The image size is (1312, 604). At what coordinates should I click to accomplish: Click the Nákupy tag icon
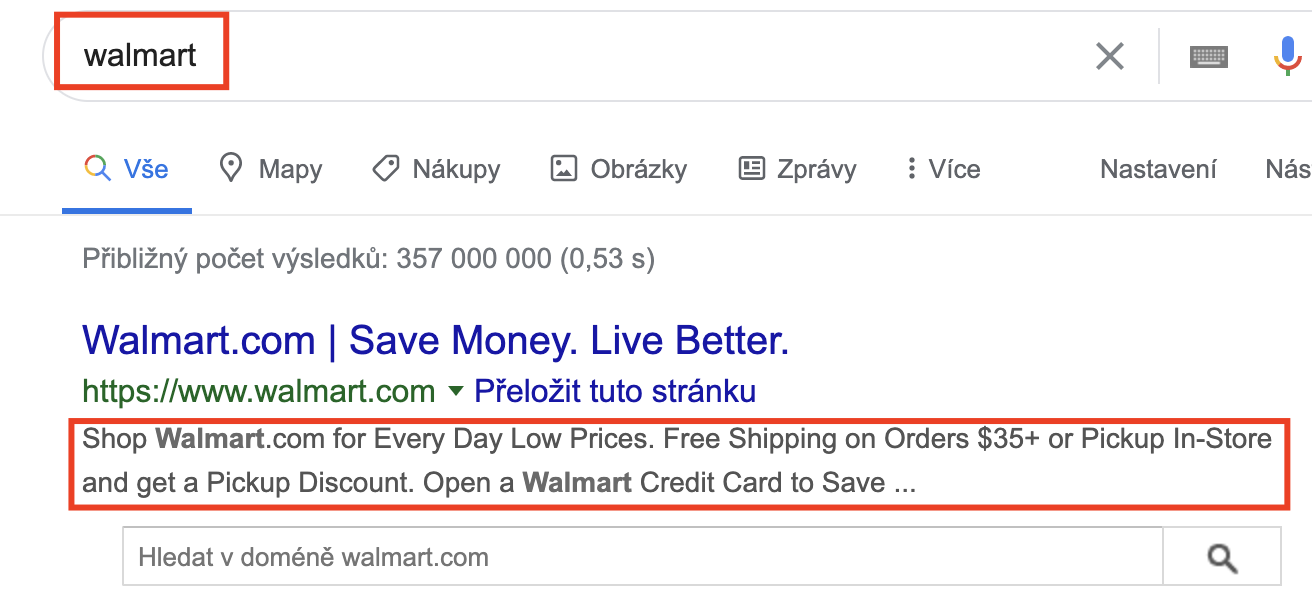pos(386,168)
